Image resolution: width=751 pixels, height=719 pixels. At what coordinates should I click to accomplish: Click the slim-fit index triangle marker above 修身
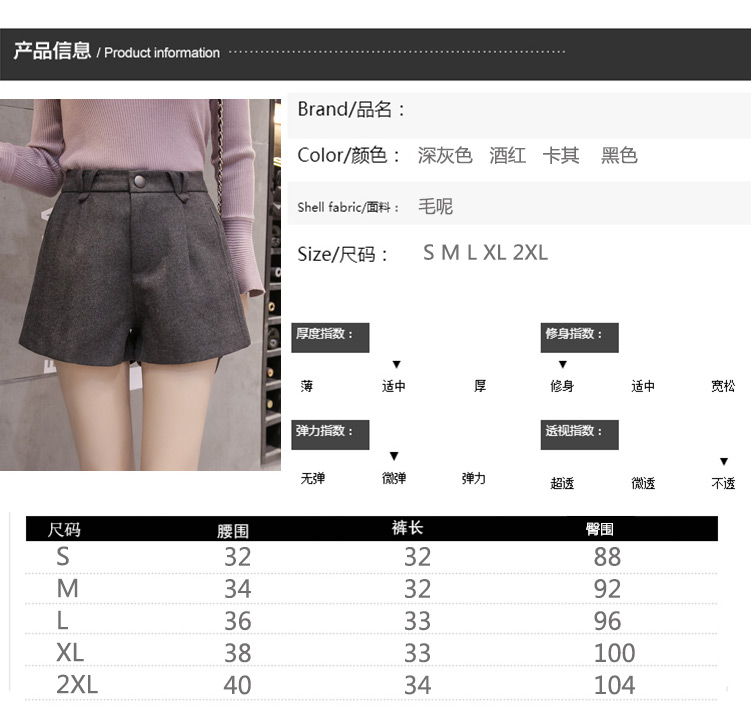(x=563, y=365)
